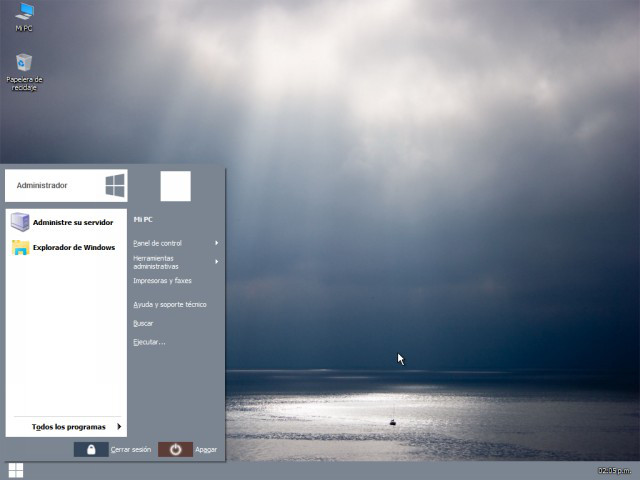
Task: Open Impresoras y faxes
Action: pyautogui.click(x=162, y=281)
